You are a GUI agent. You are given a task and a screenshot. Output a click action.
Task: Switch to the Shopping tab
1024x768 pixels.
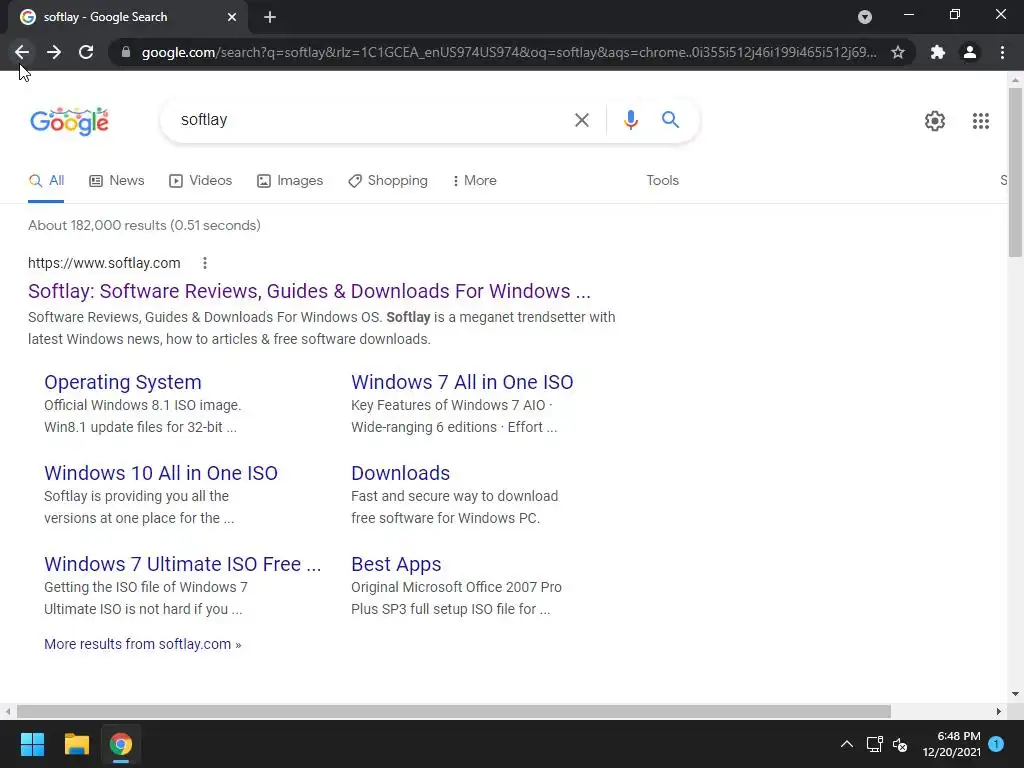click(x=388, y=181)
